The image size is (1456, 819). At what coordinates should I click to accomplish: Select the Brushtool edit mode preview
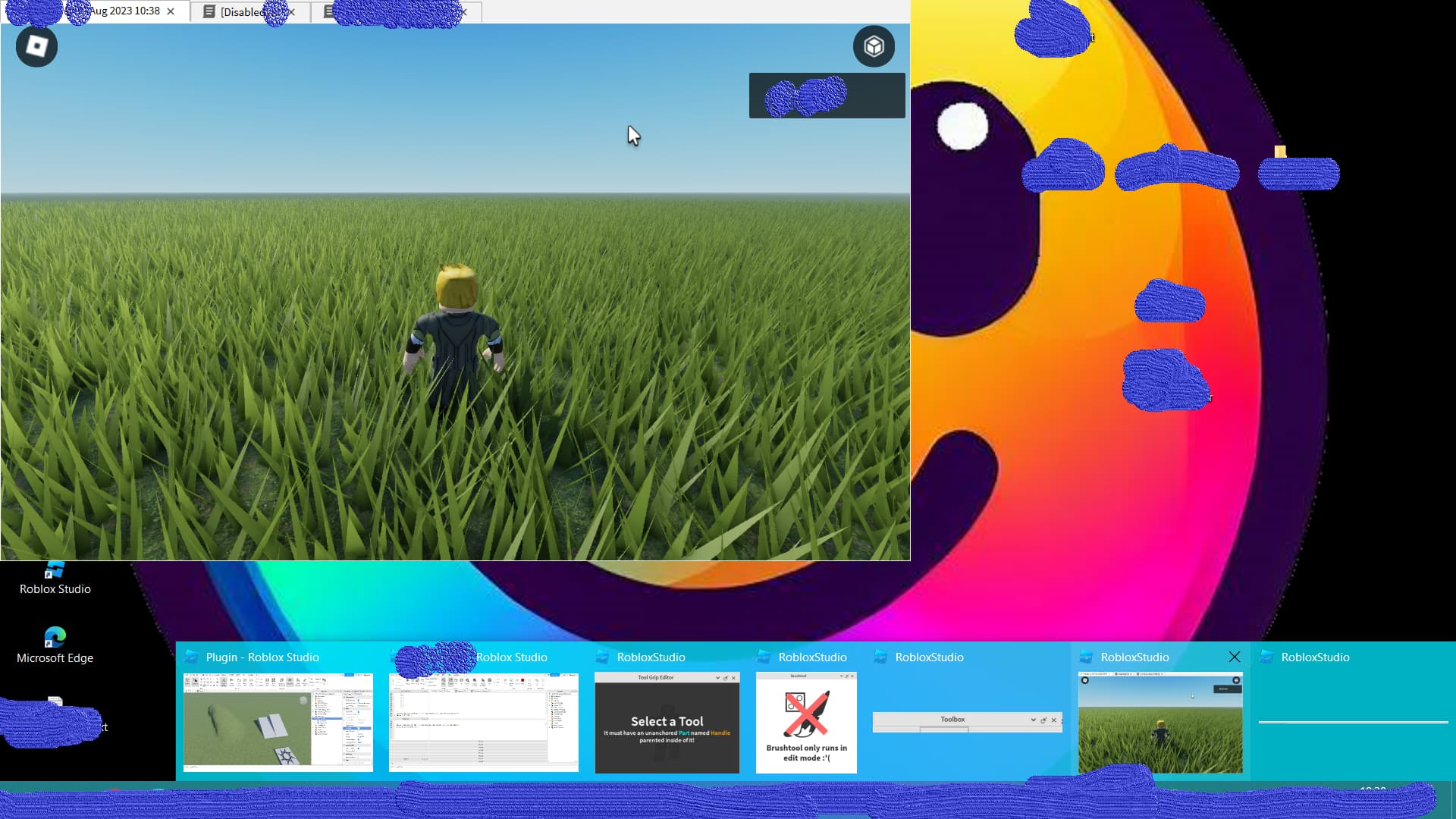[806, 721]
